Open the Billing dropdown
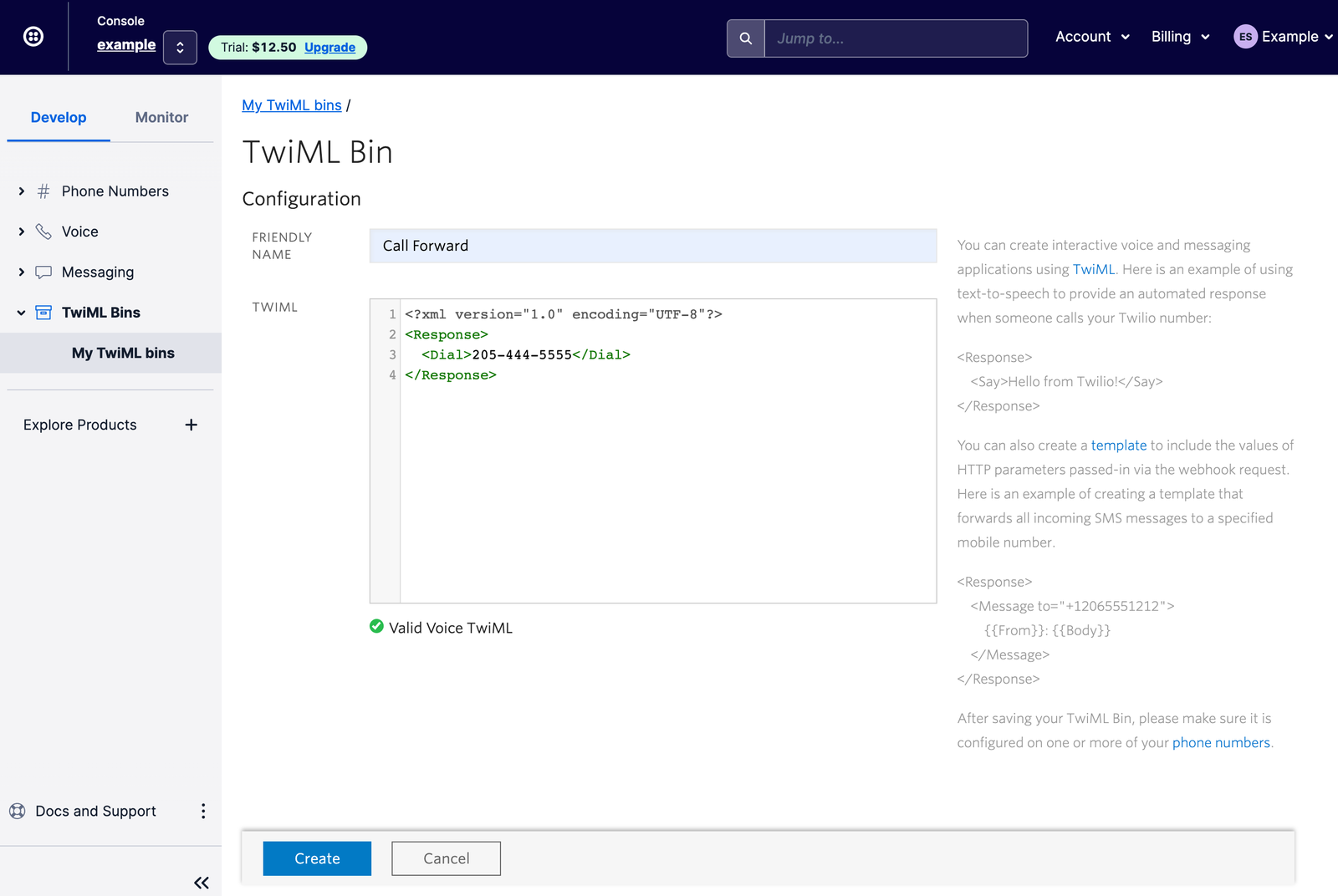 click(1180, 36)
